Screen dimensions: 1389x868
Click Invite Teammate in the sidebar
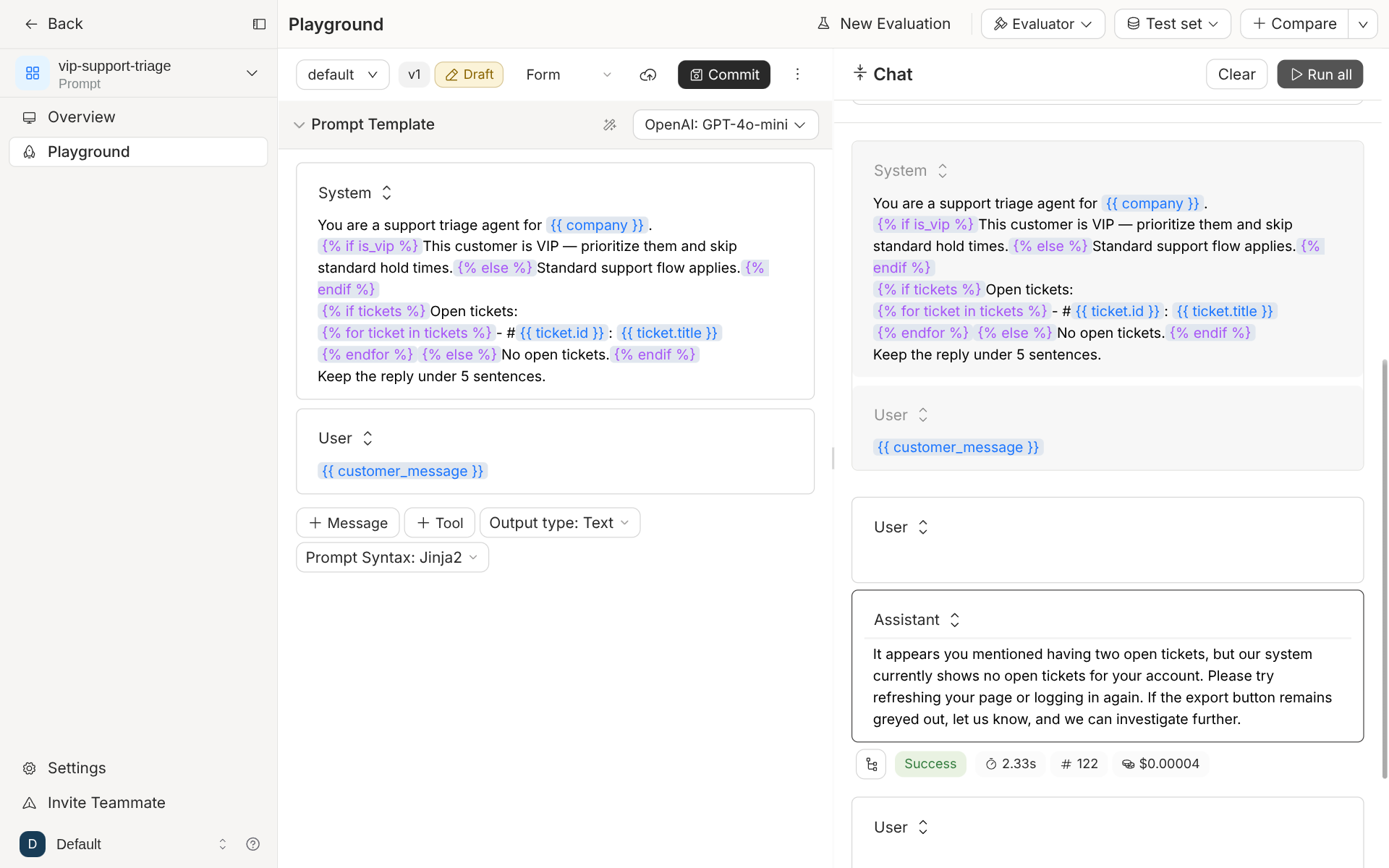(138, 803)
